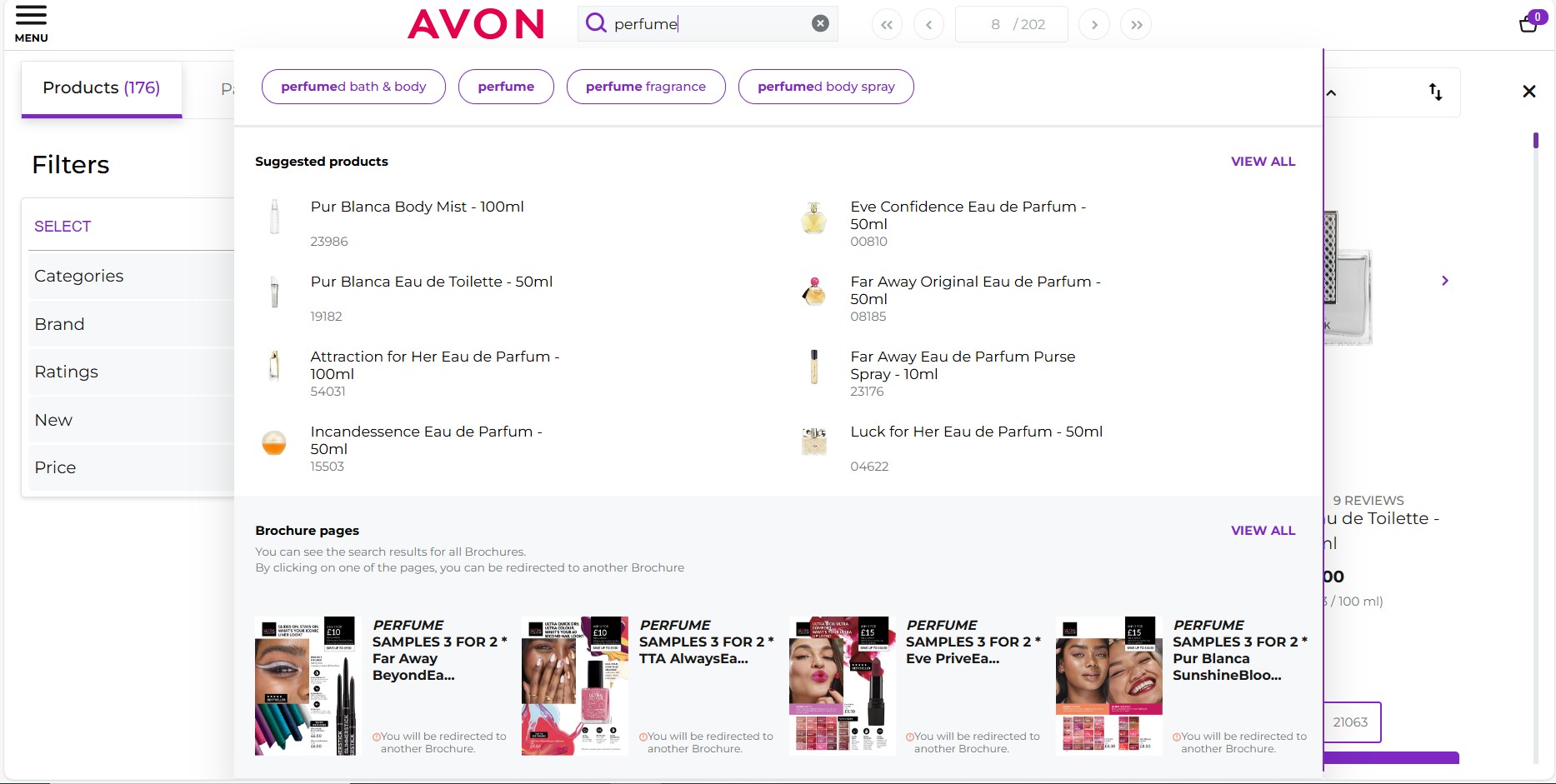Open Pur Blanca Eau de Toilette product
The image size is (1556, 784).
pos(431,282)
